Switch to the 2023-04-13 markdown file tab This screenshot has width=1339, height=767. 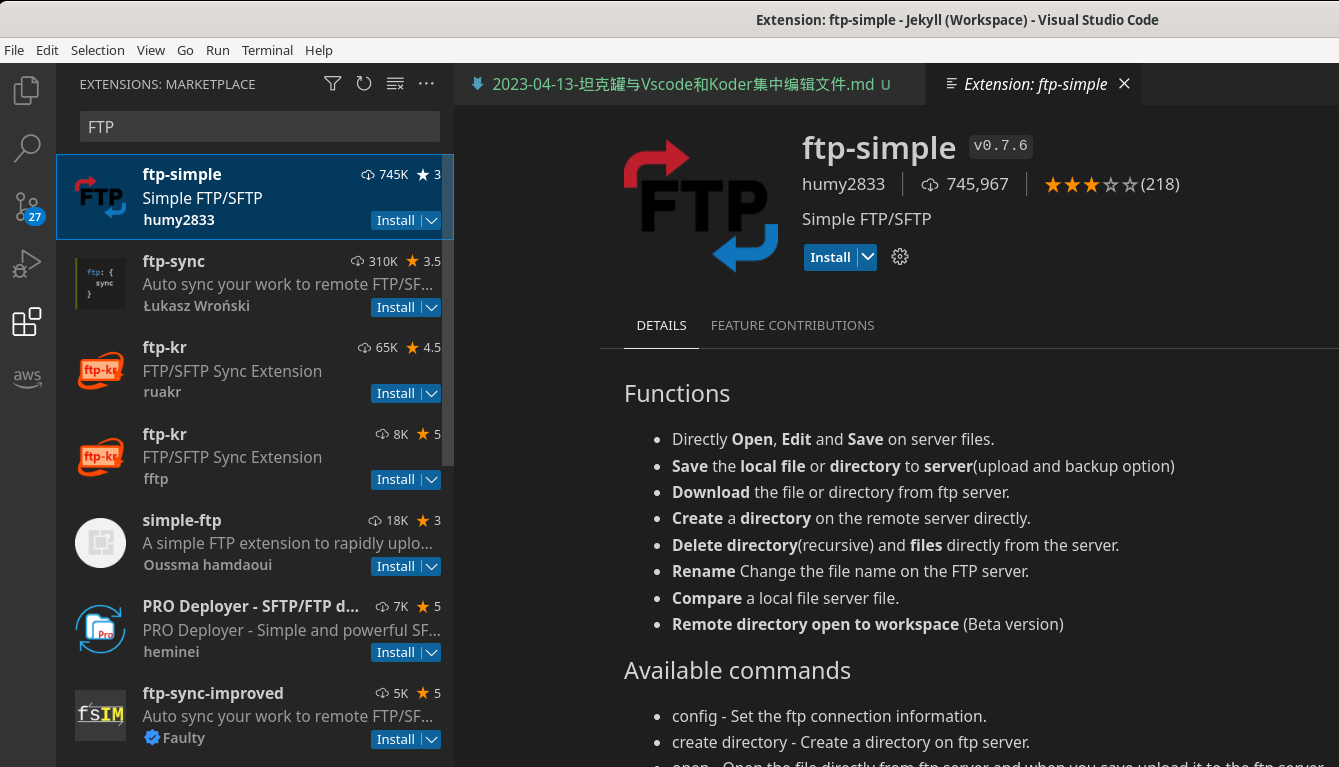(x=689, y=84)
